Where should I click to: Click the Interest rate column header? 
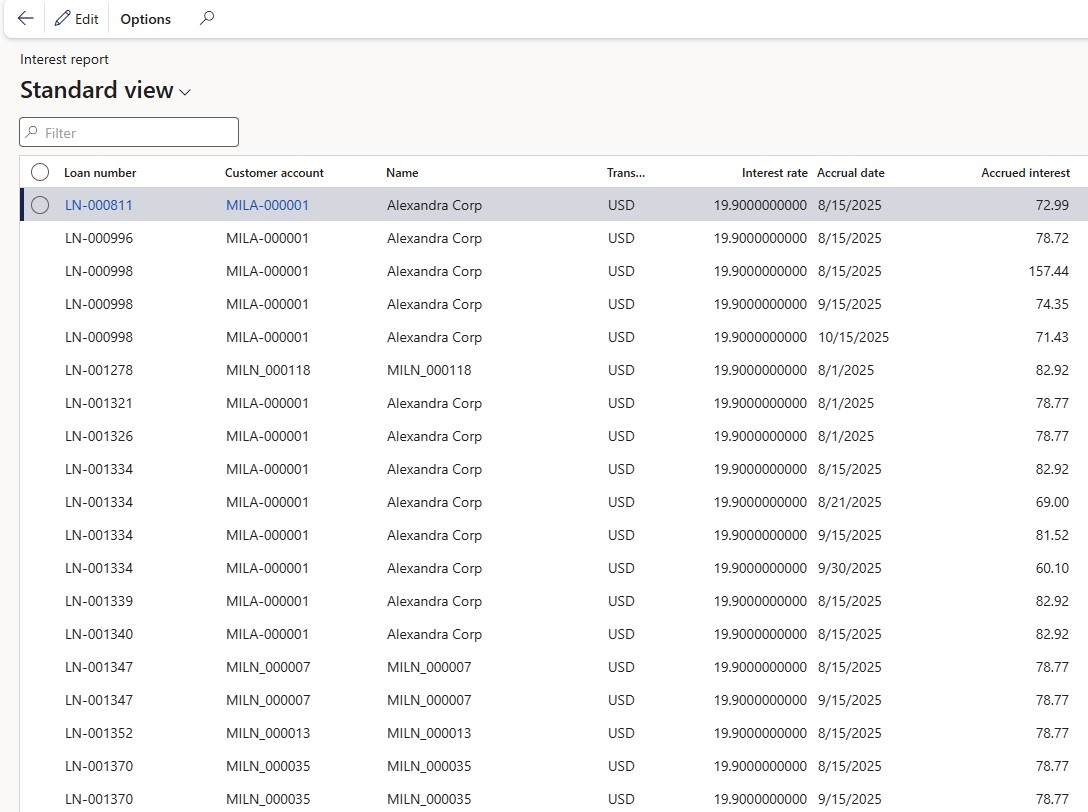coord(774,172)
